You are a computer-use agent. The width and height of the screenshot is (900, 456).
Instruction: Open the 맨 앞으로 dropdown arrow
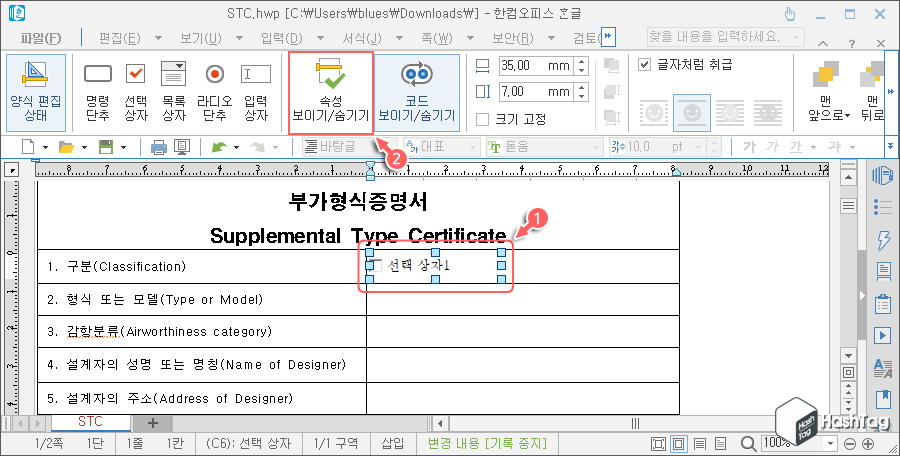[847, 116]
